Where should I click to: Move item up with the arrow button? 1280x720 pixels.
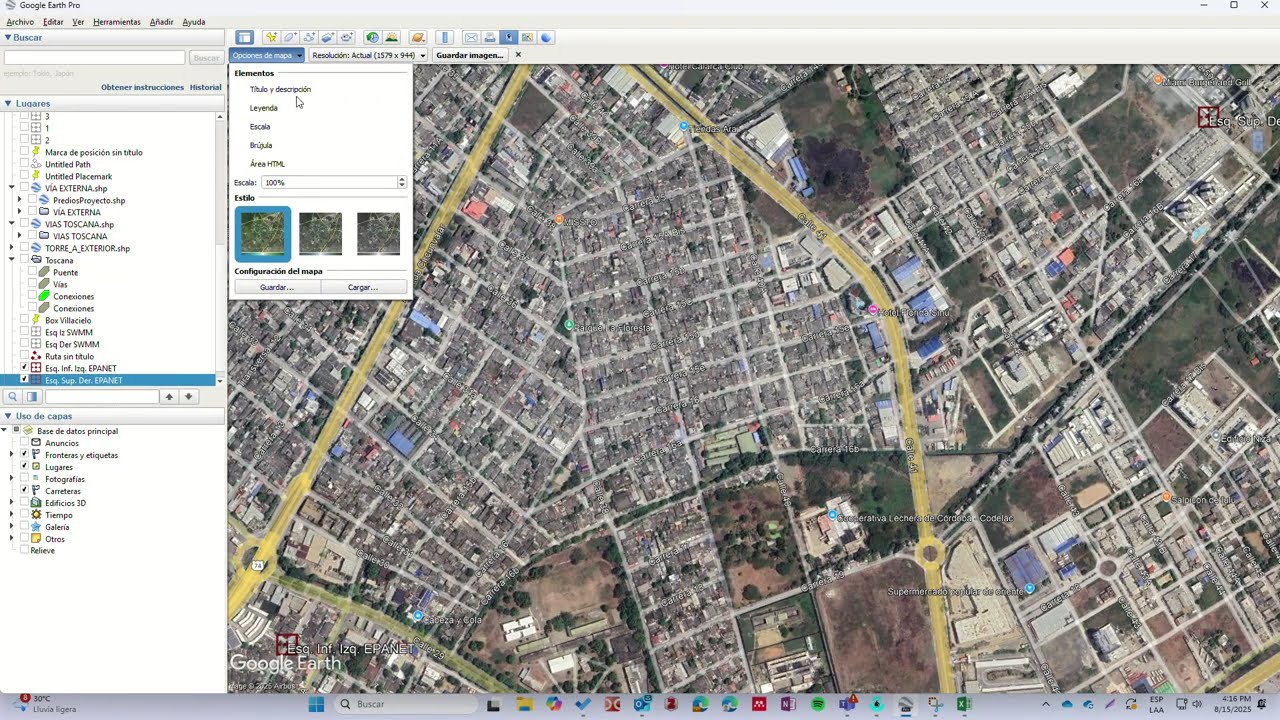(169, 397)
